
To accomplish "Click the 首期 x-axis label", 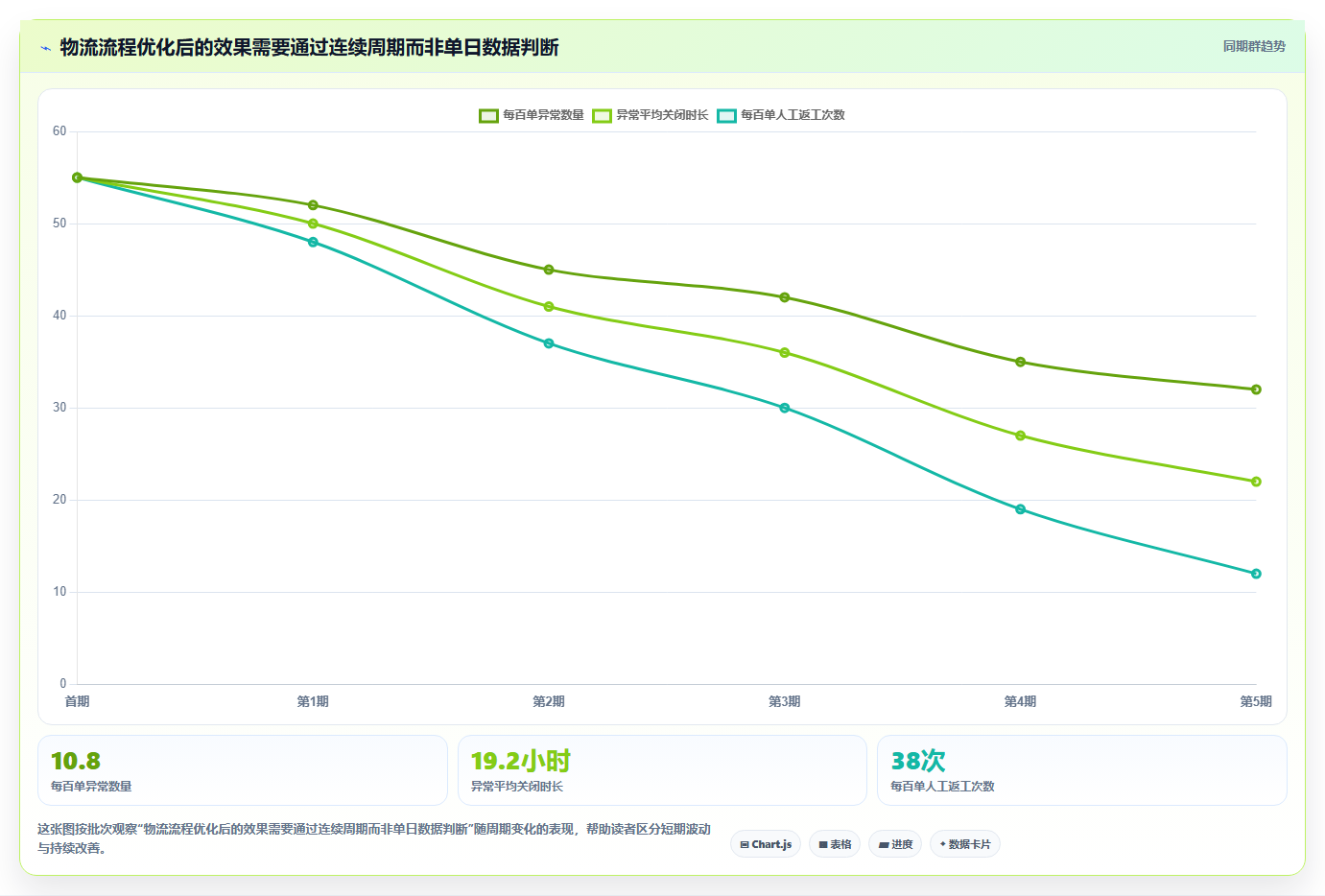I will click(78, 702).
